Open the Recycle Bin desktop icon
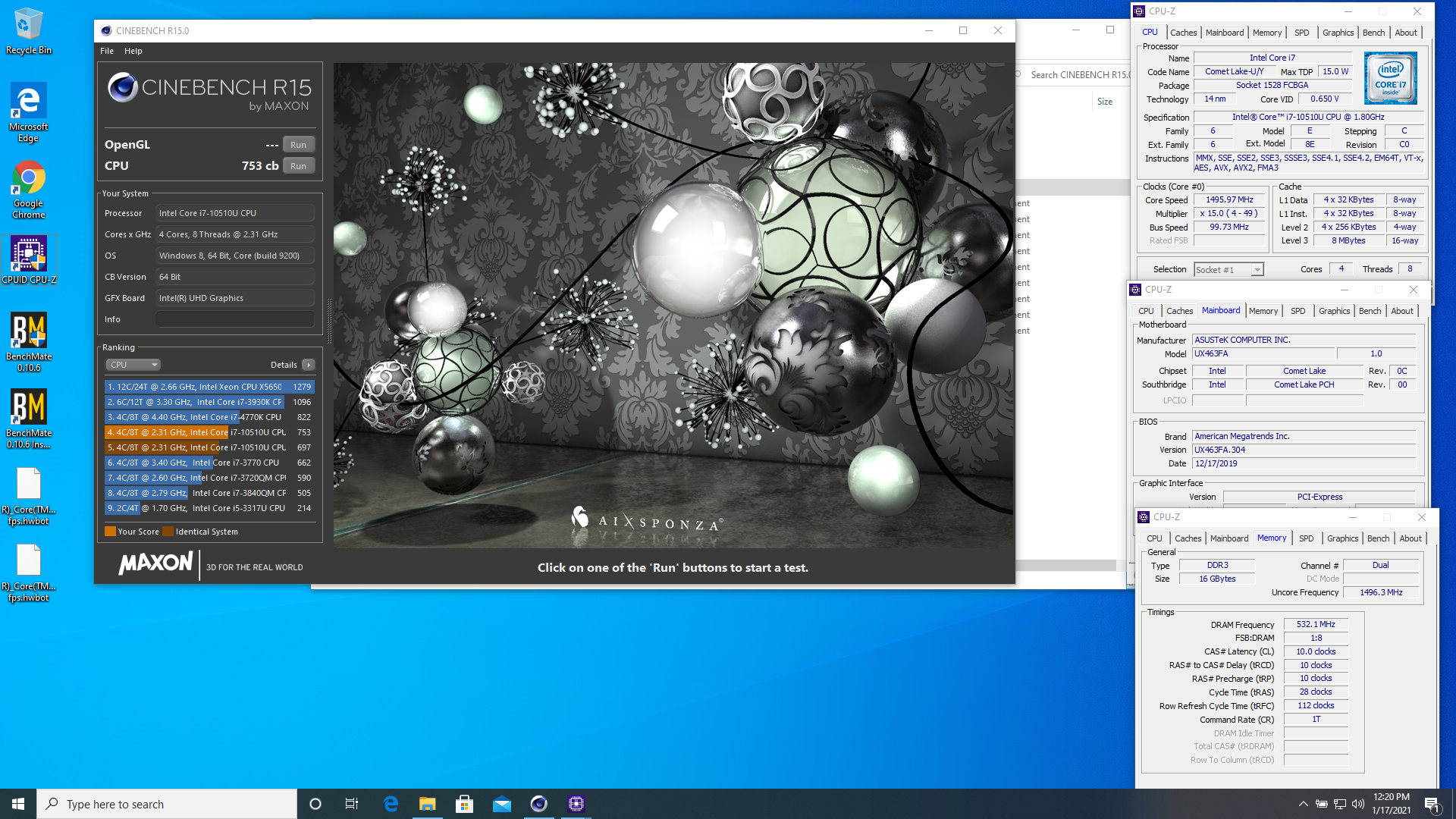 (28, 30)
